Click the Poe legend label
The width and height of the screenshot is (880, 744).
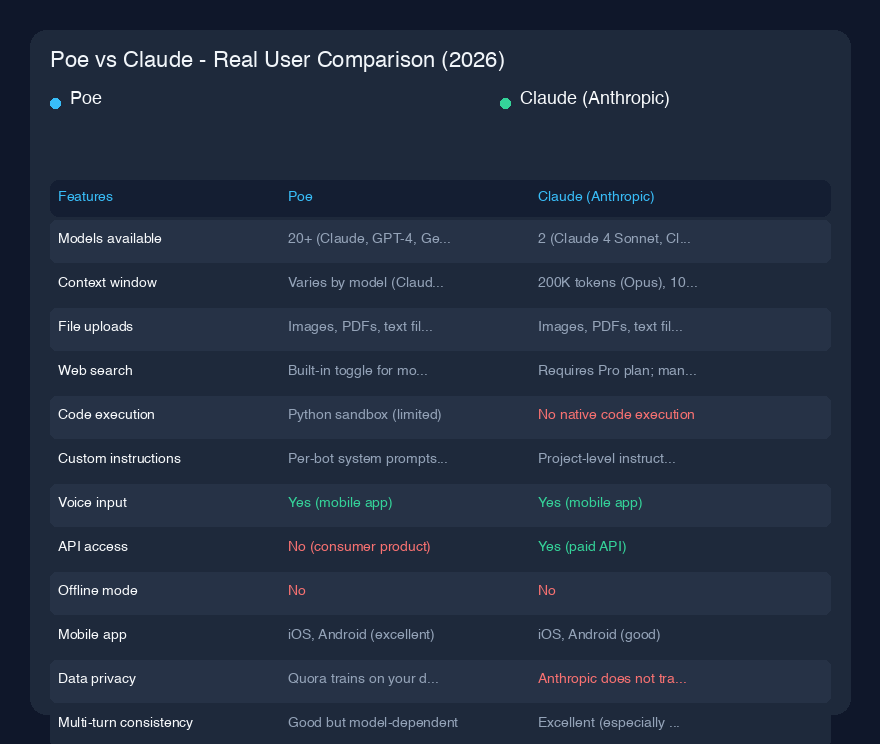86,98
